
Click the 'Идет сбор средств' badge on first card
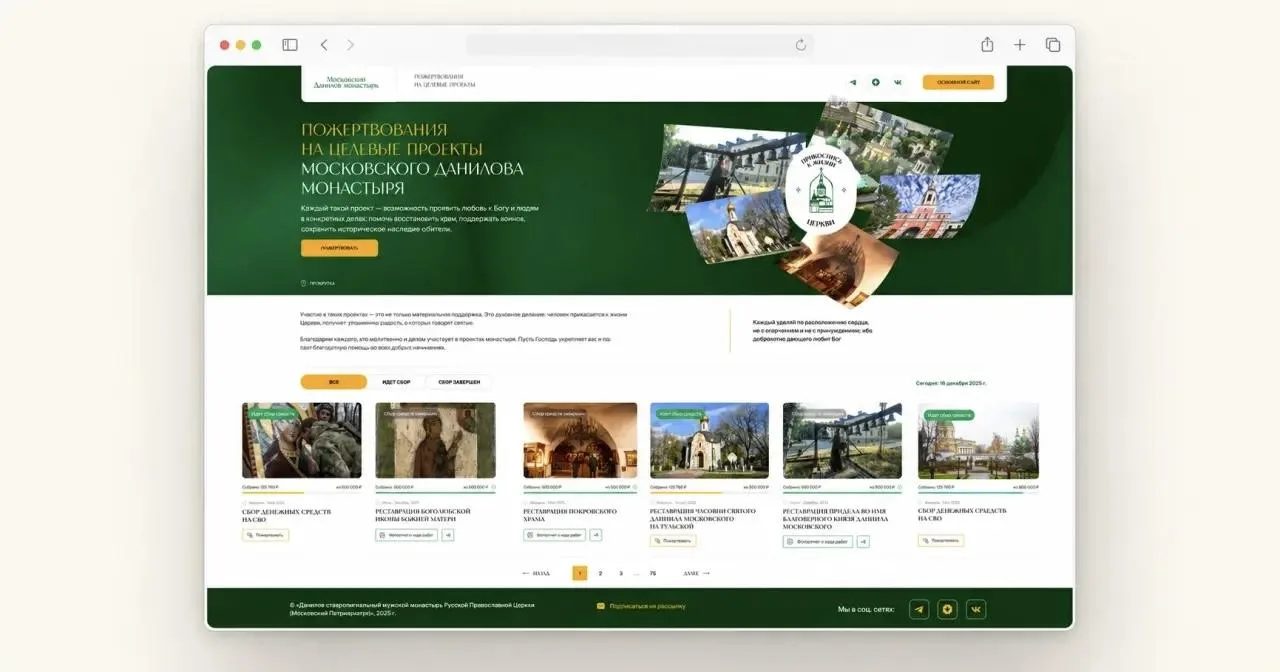click(x=272, y=413)
